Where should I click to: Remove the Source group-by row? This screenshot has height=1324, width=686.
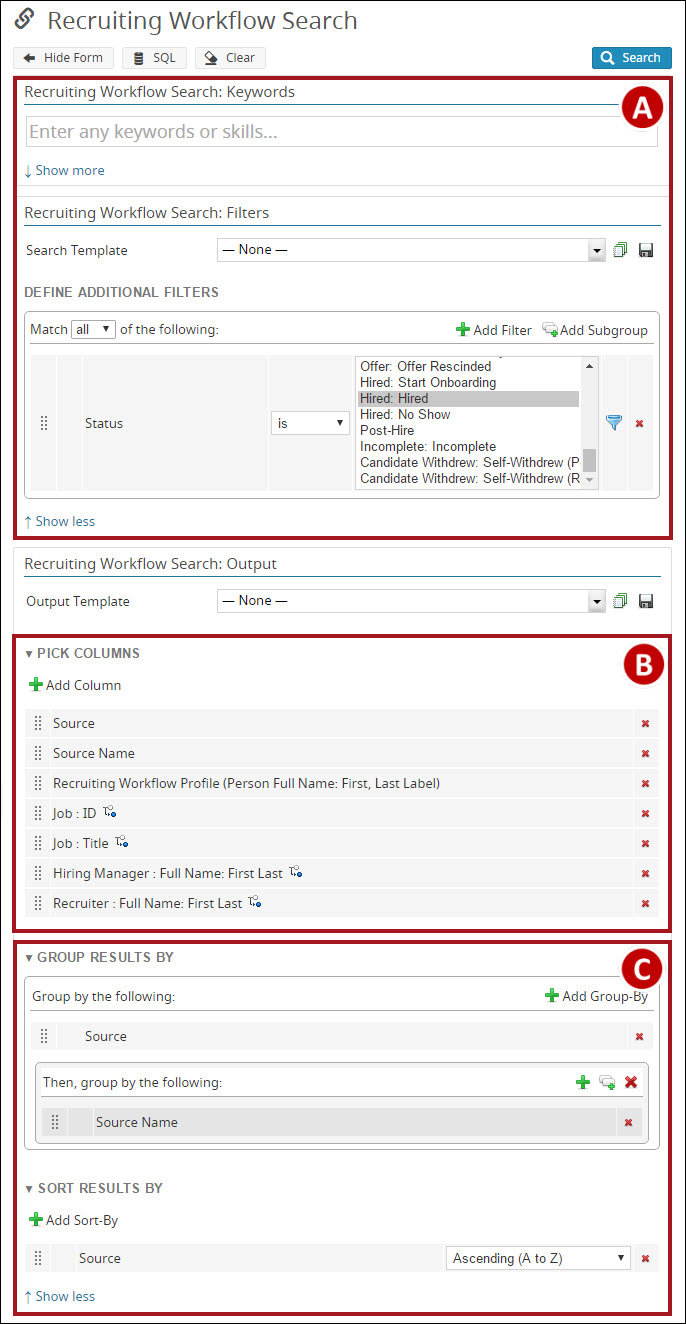639,1037
